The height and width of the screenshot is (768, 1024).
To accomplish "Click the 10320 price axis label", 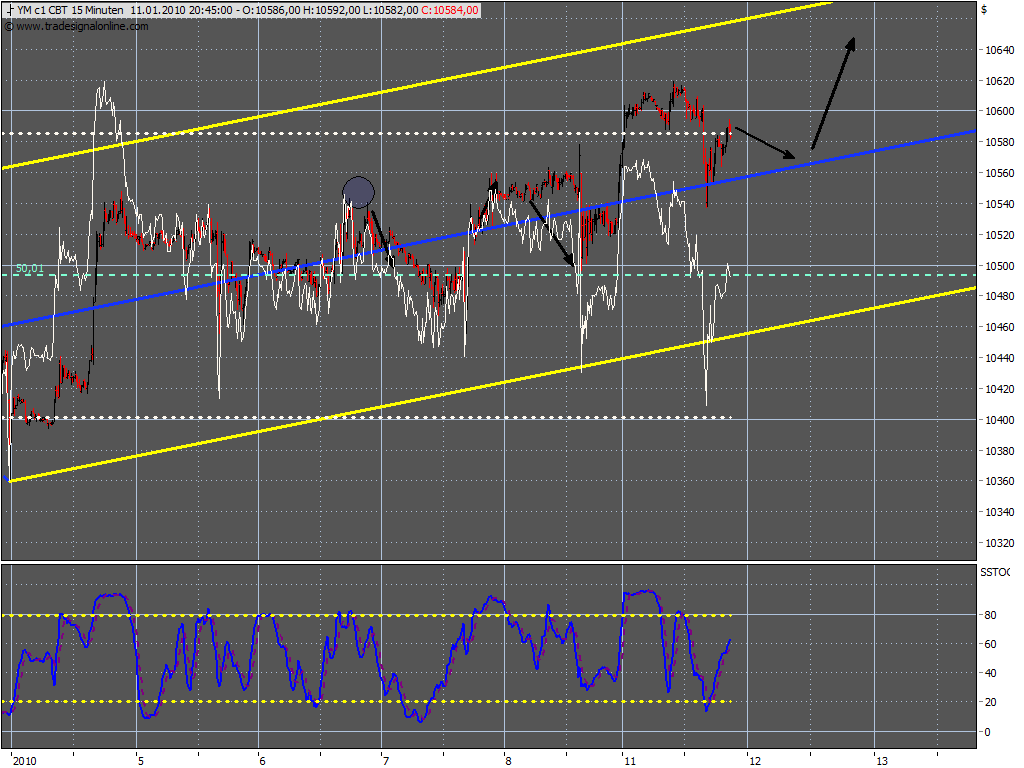I will [x=1000, y=543].
